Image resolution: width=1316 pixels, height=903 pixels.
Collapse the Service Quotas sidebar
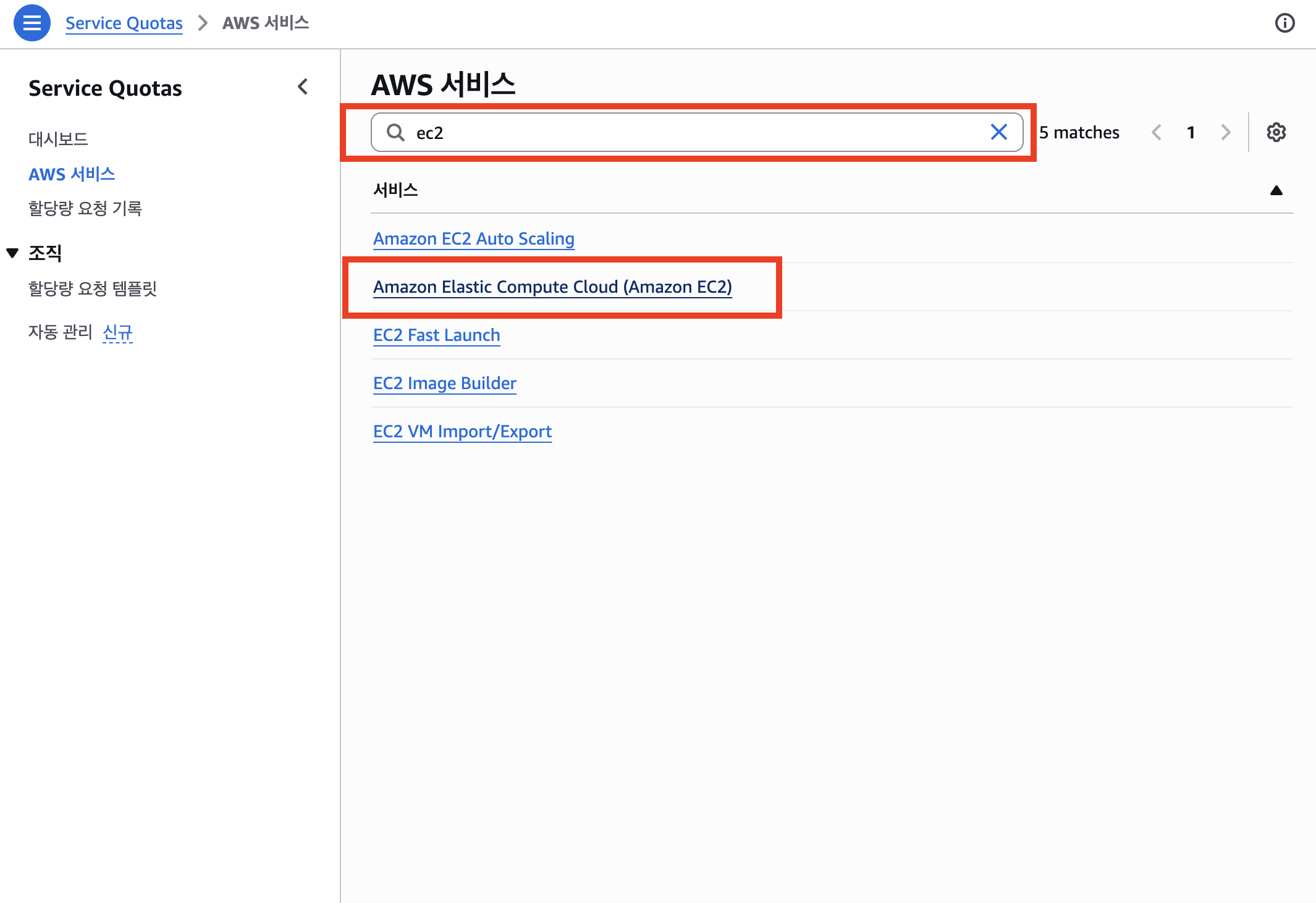coord(303,87)
